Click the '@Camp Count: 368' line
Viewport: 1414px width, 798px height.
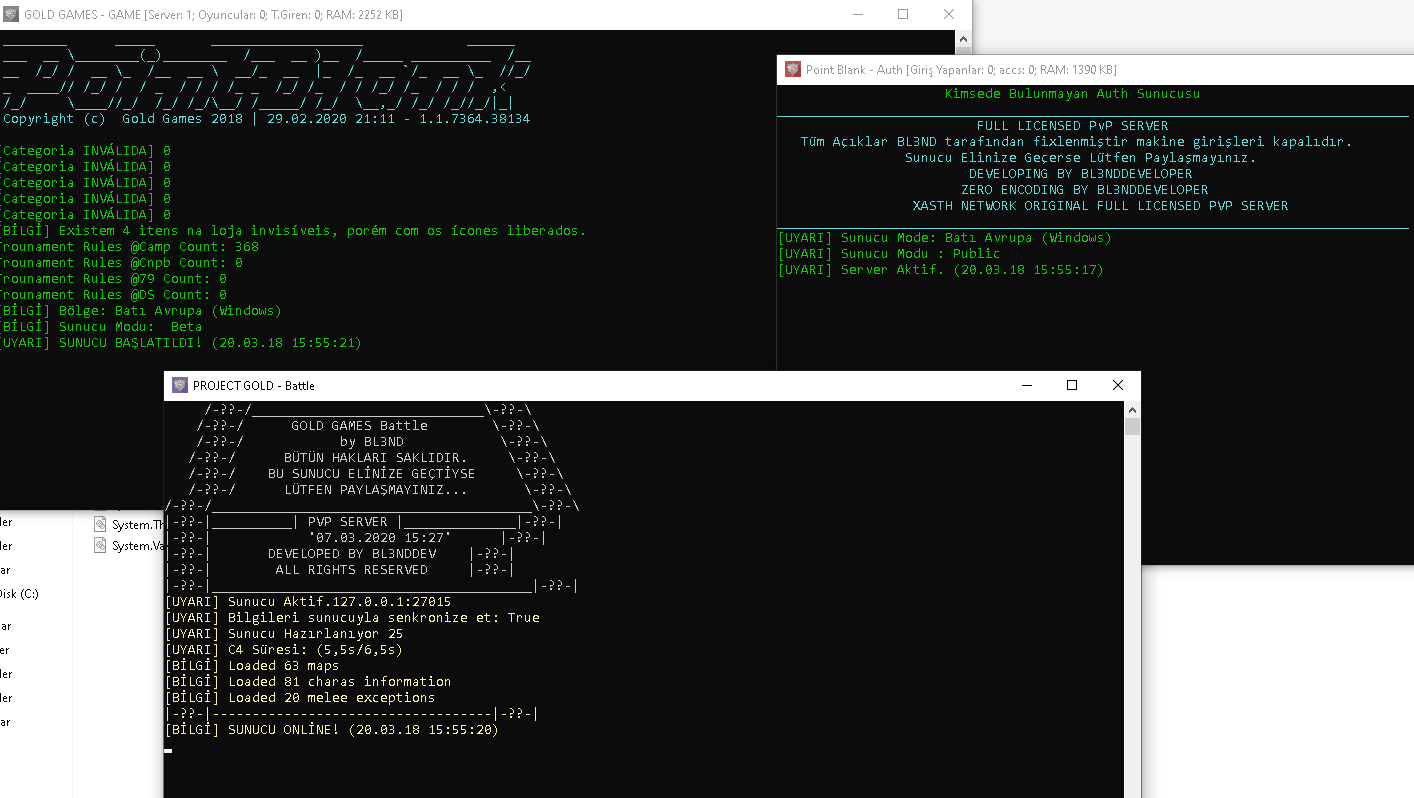click(129, 247)
